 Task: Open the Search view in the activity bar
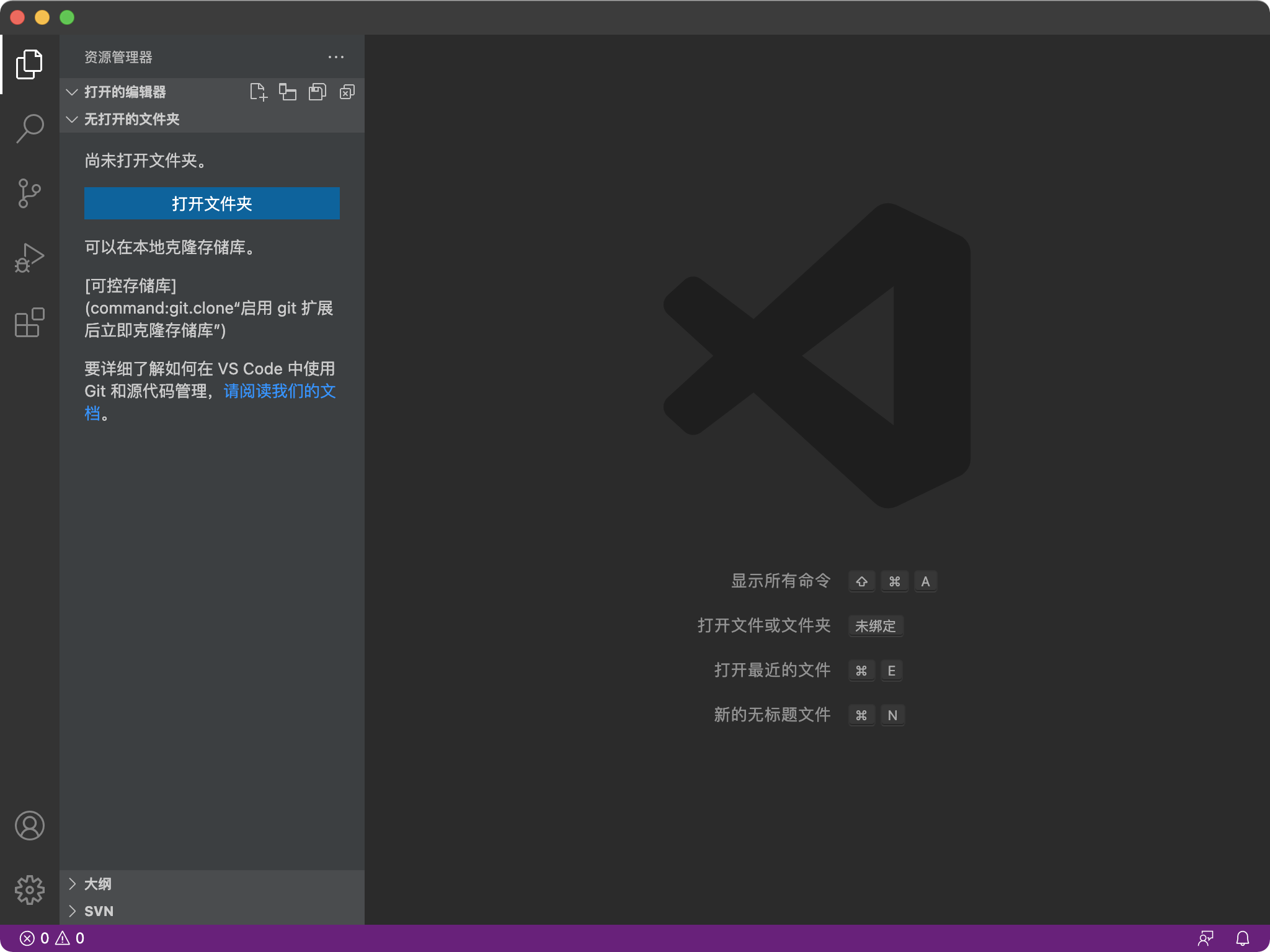(x=29, y=128)
